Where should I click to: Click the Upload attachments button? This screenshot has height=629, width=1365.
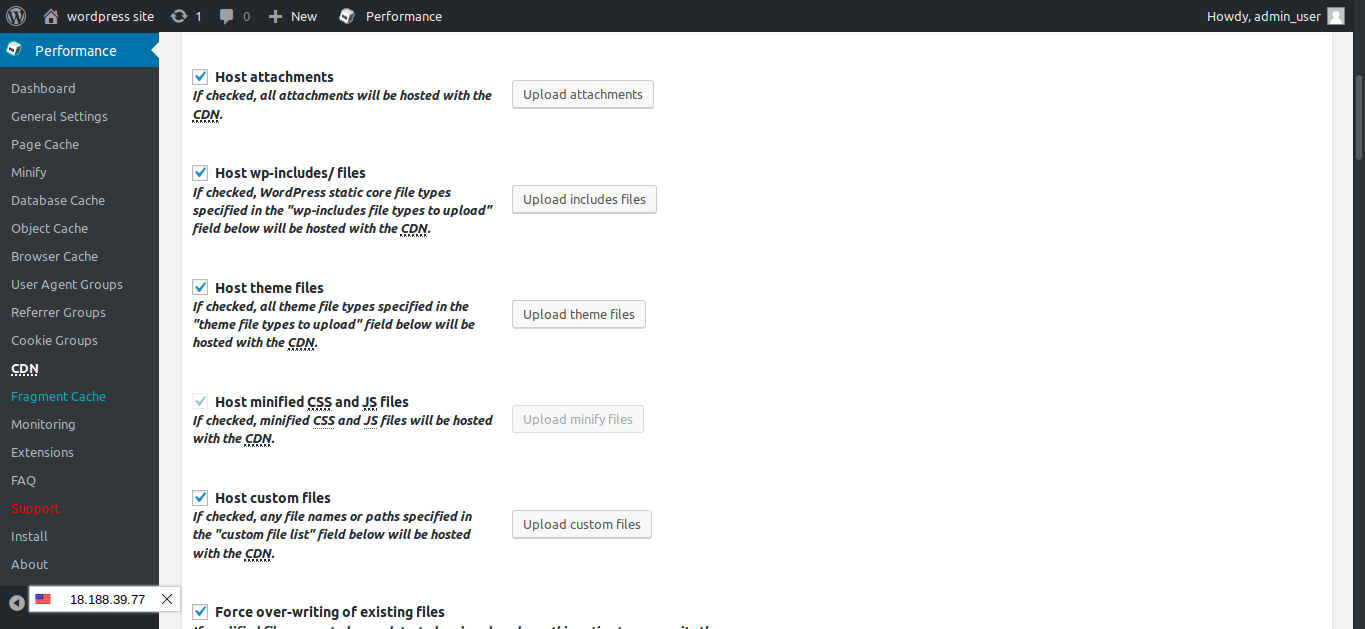pos(583,94)
